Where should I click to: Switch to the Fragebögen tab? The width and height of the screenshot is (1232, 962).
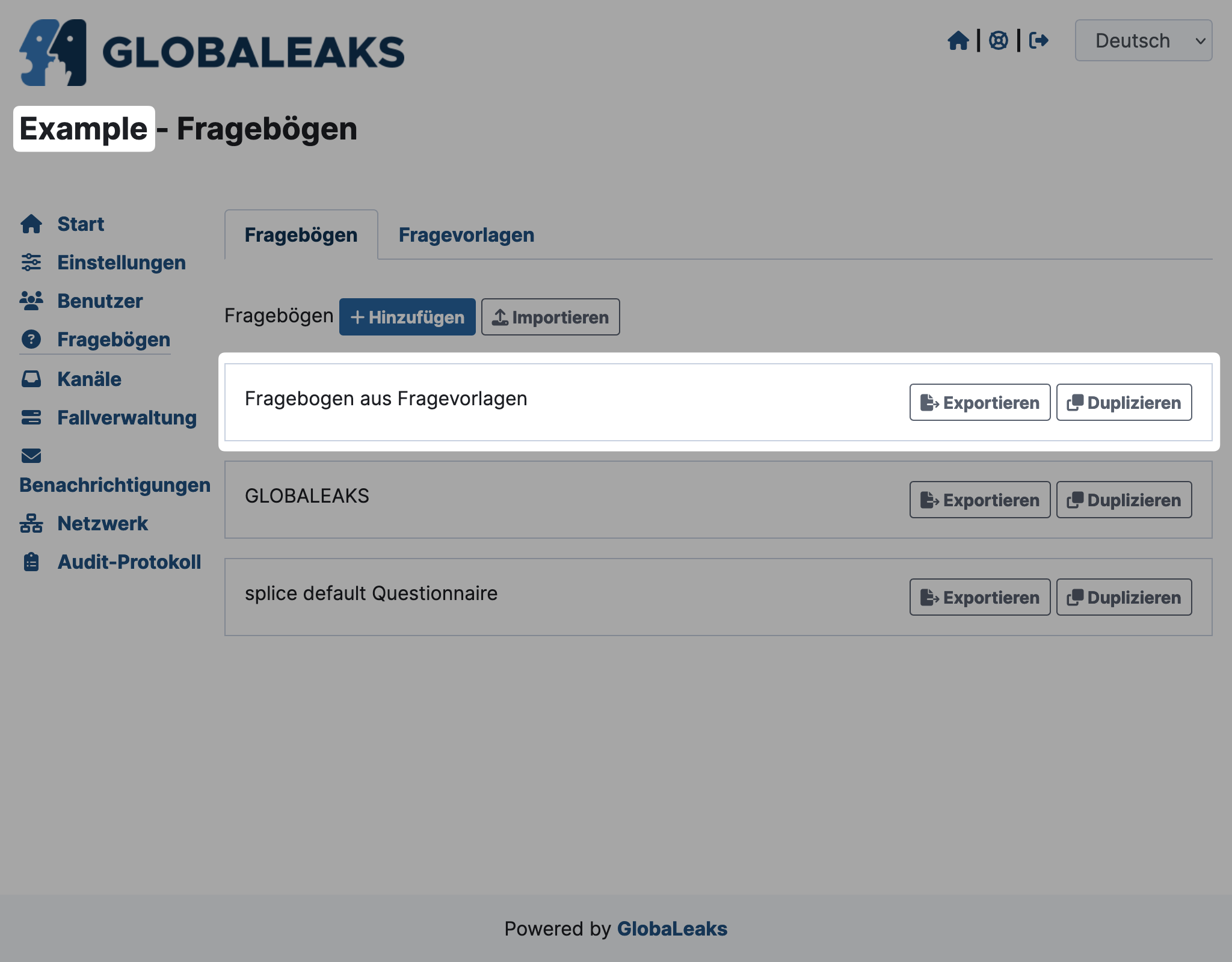coord(301,235)
